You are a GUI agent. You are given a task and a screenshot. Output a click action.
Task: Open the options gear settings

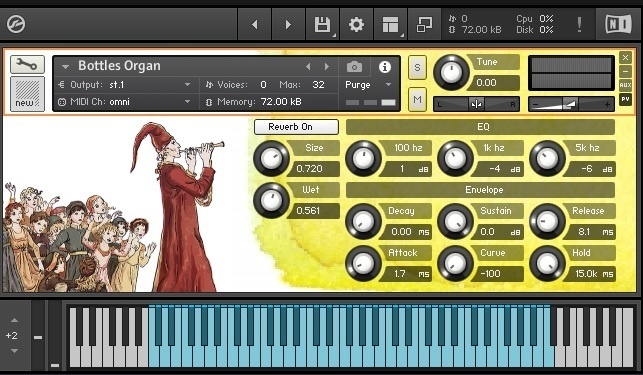pos(356,25)
